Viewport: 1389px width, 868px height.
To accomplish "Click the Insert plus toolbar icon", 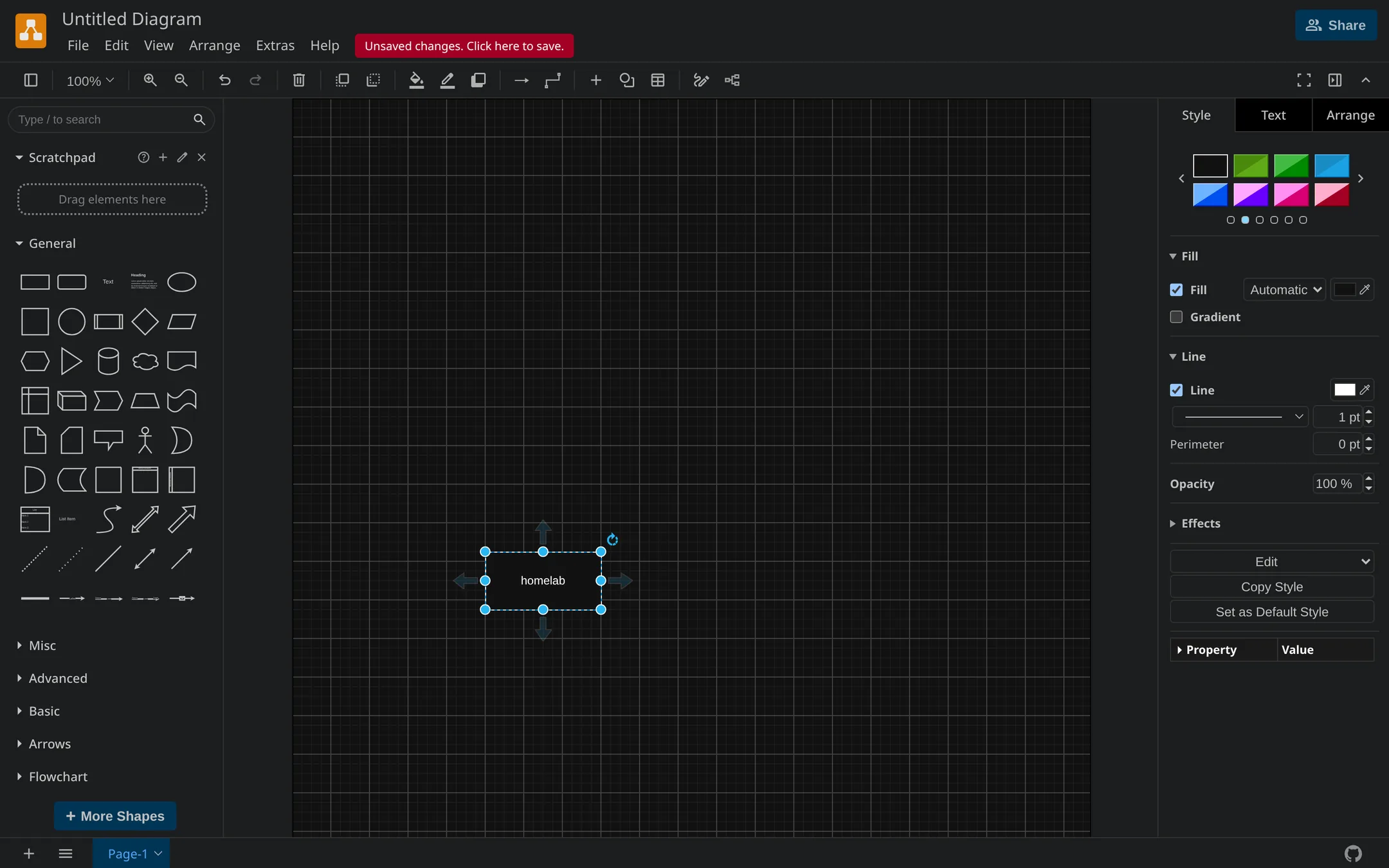I will (x=596, y=80).
